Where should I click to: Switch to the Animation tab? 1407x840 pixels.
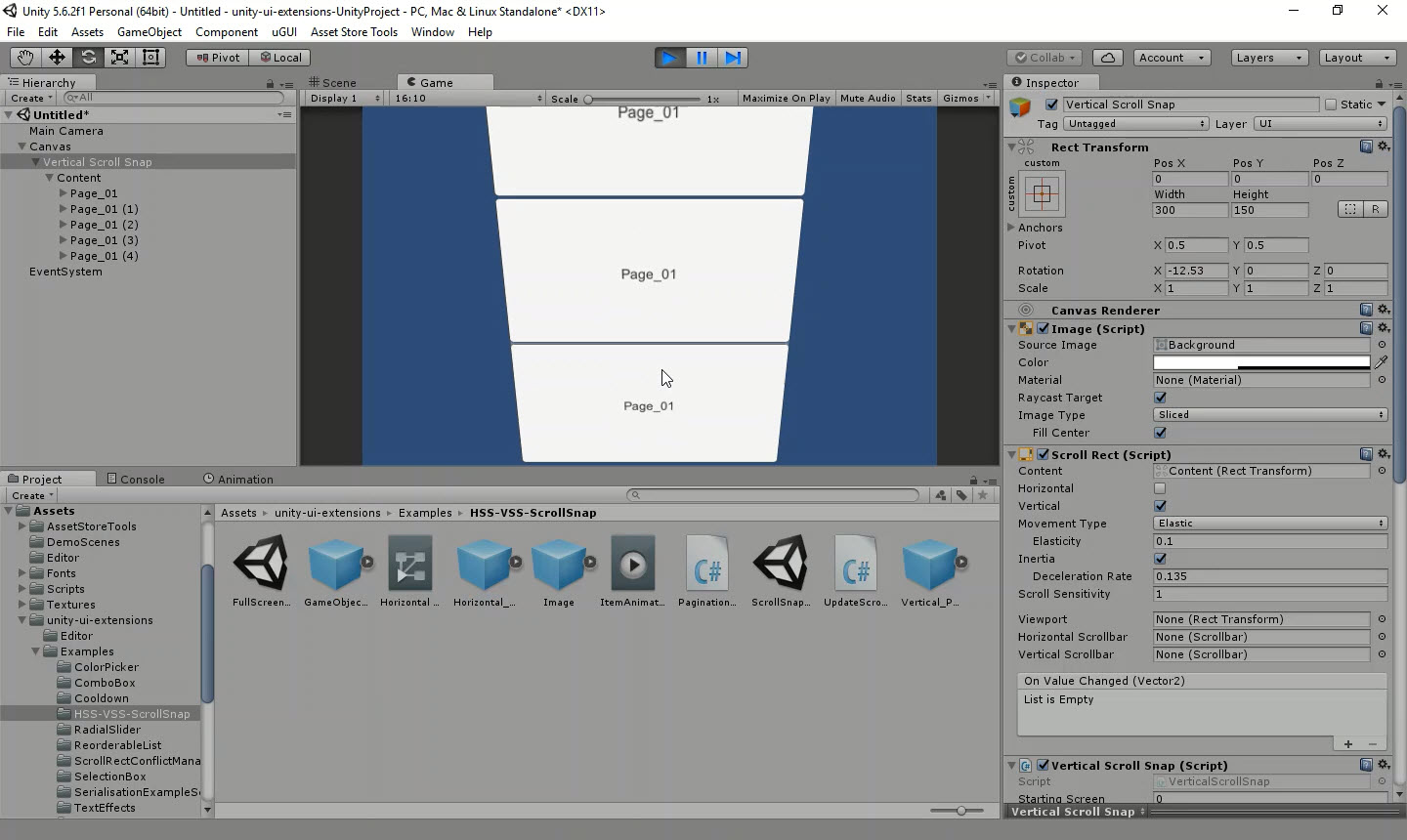pos(238,479)
